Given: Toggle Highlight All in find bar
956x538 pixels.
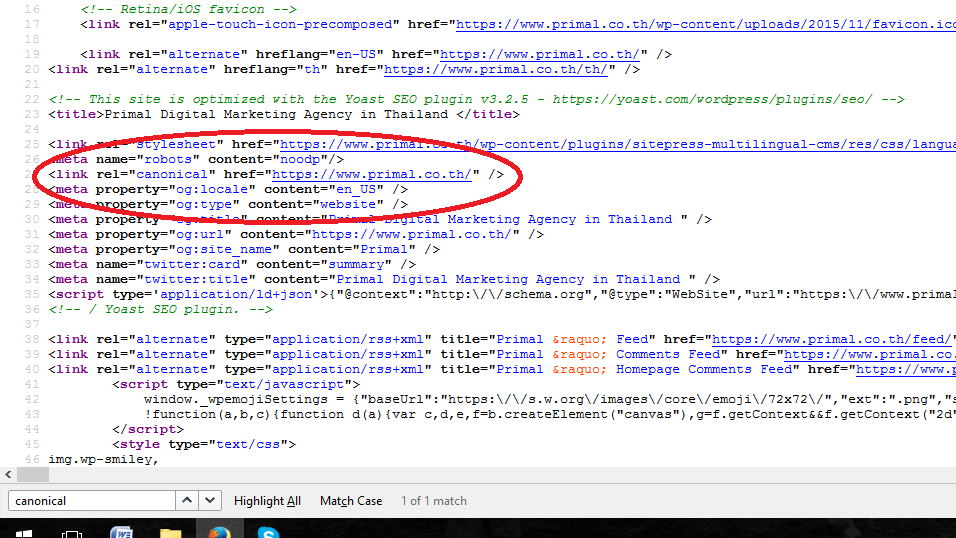Looking at the screenshot, I should [267, 501].
